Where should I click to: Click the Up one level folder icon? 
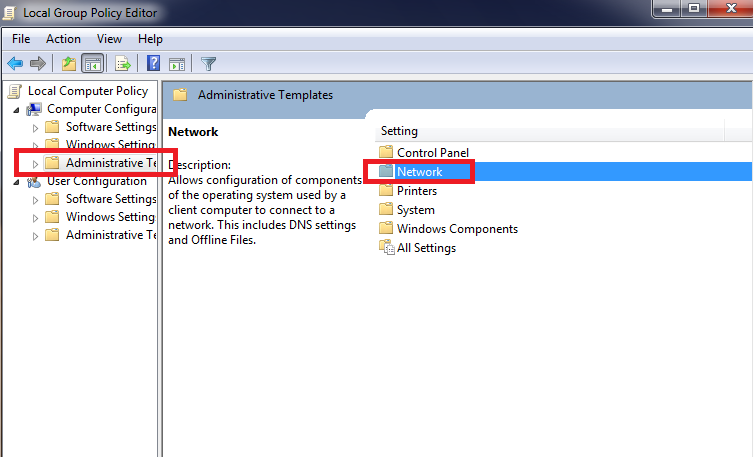(69, 63)
